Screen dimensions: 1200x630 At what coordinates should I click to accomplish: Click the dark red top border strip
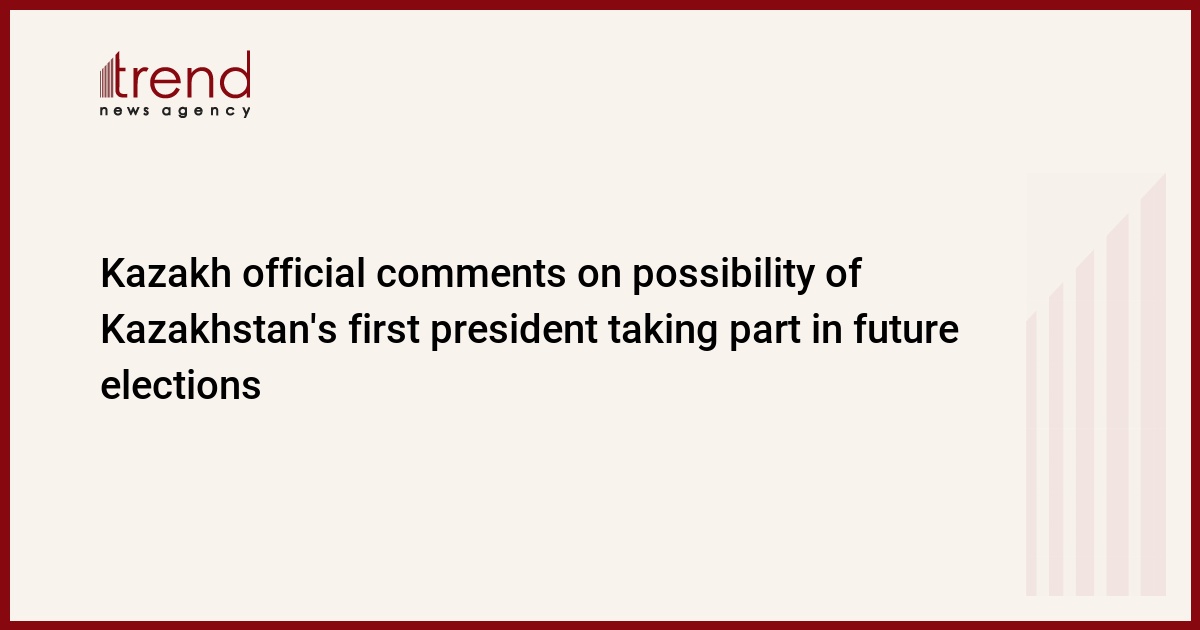click(x=600, y=4)
